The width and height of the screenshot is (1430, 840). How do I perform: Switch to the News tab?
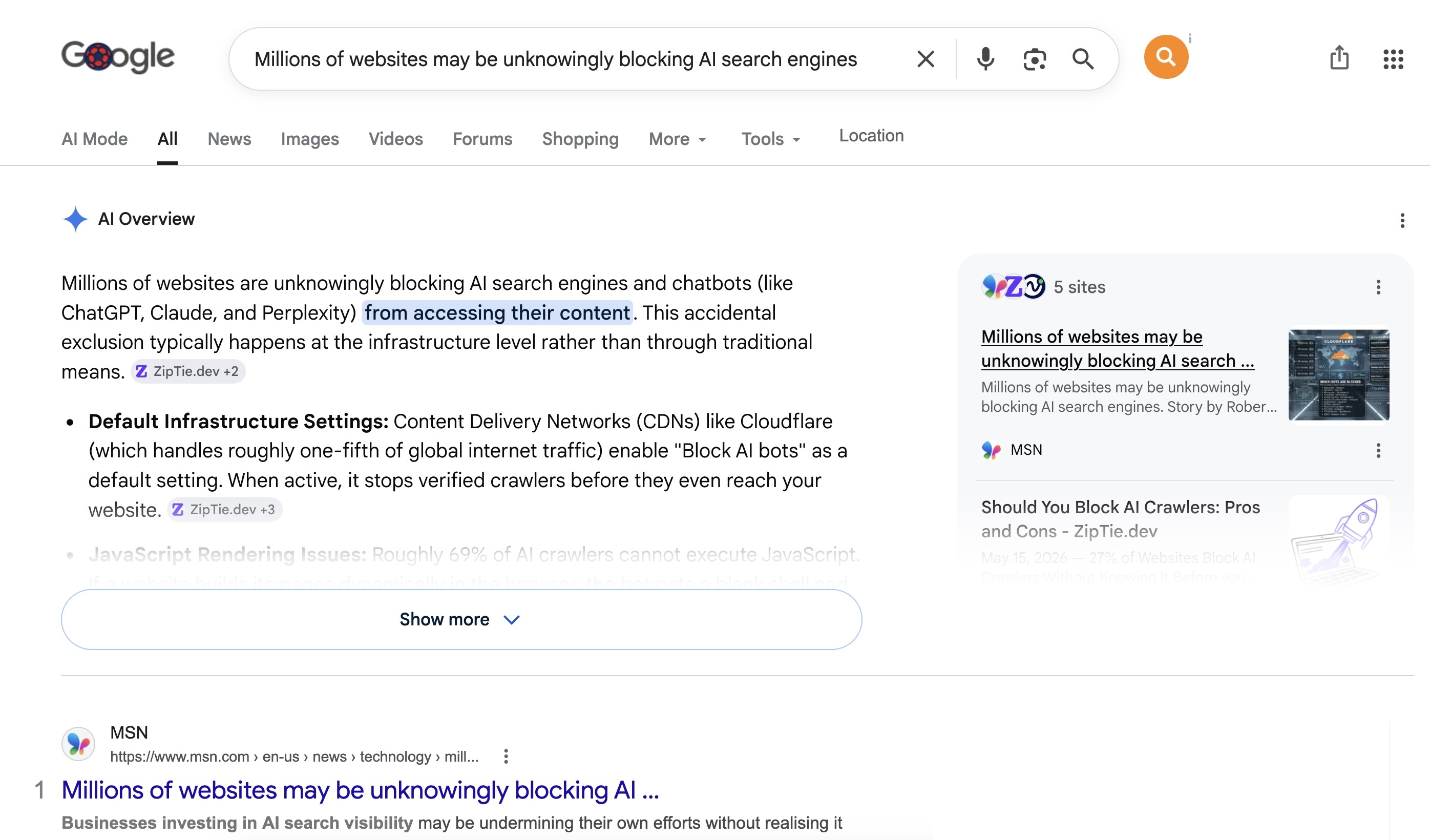click(x=229, y=139)
